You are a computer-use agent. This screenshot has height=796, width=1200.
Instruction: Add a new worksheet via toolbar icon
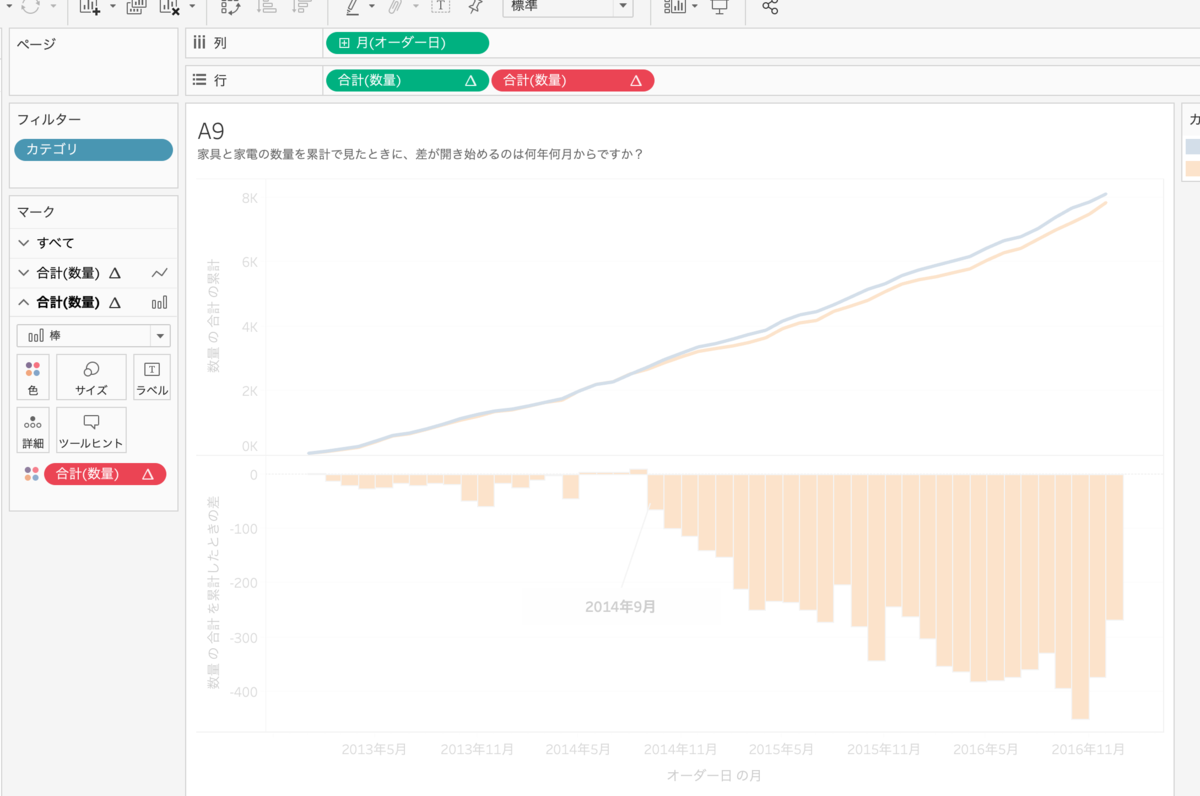click(90, 6)
